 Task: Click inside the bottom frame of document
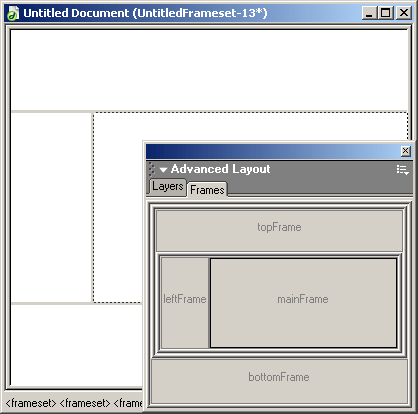point(77,345)
